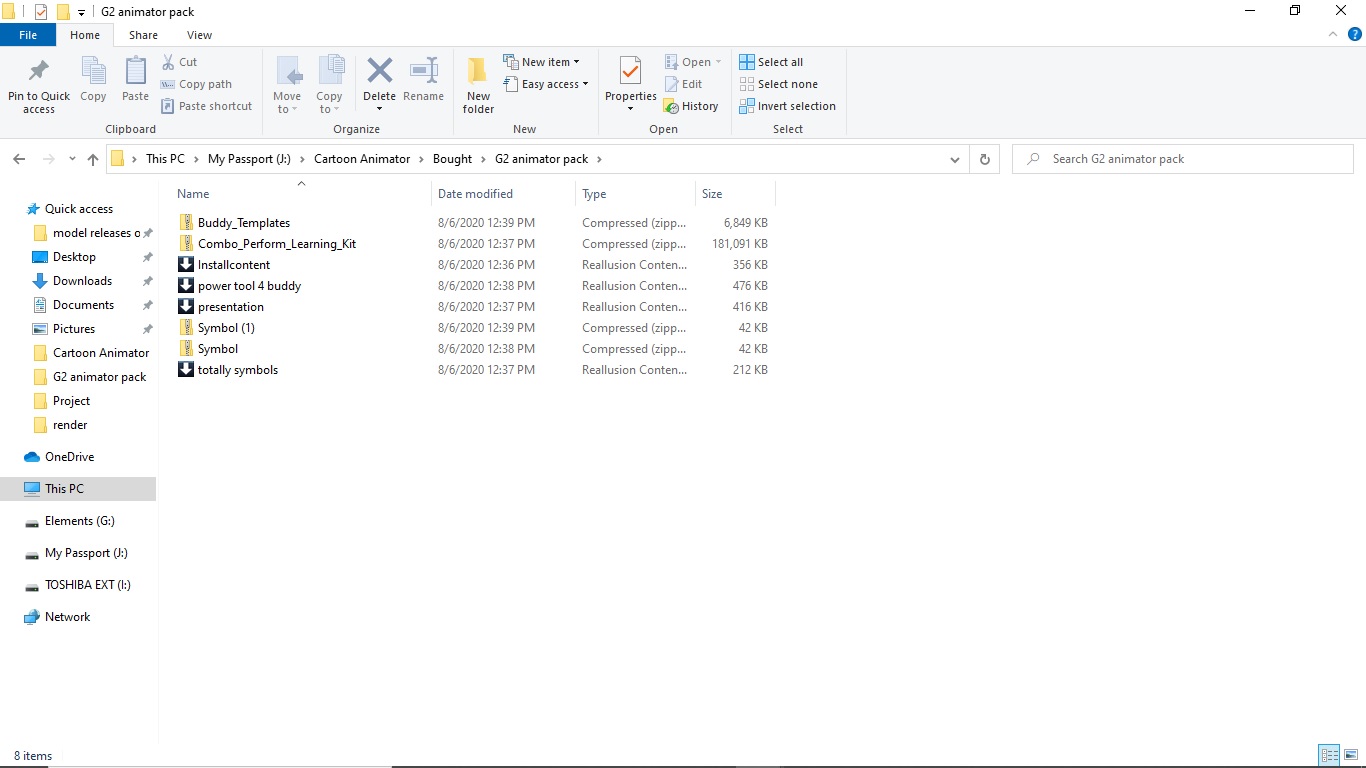Click Paste shortcut command

[x=207, y=106]
